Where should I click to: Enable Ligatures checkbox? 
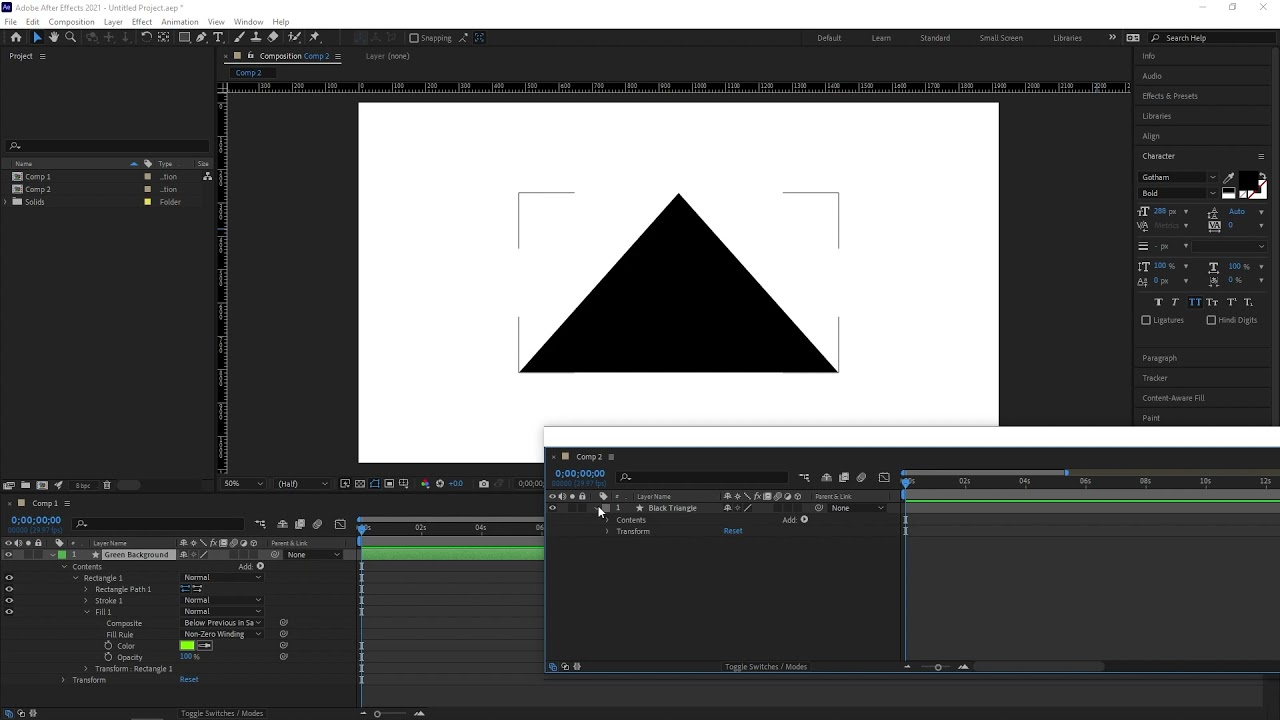click(1146, 320)
